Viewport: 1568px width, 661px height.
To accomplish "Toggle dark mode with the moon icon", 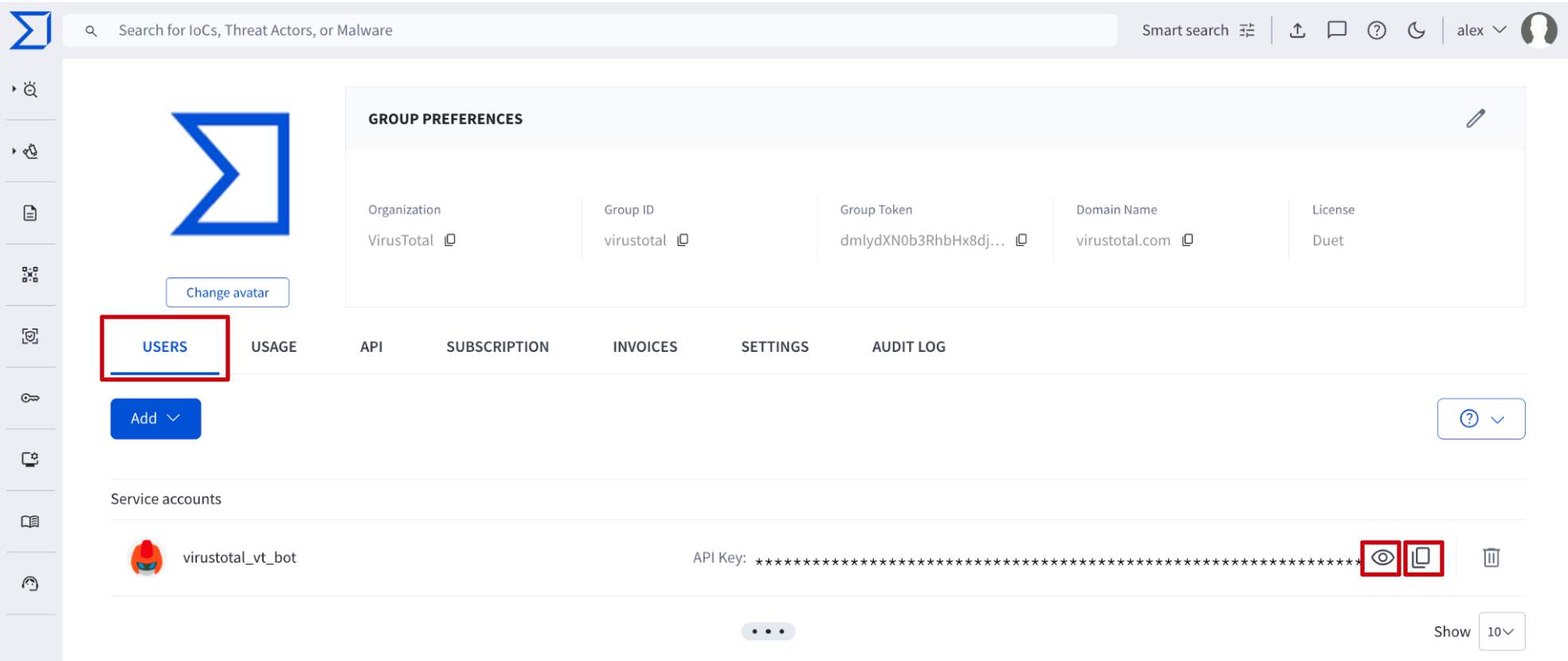I will click(1417, 30).
